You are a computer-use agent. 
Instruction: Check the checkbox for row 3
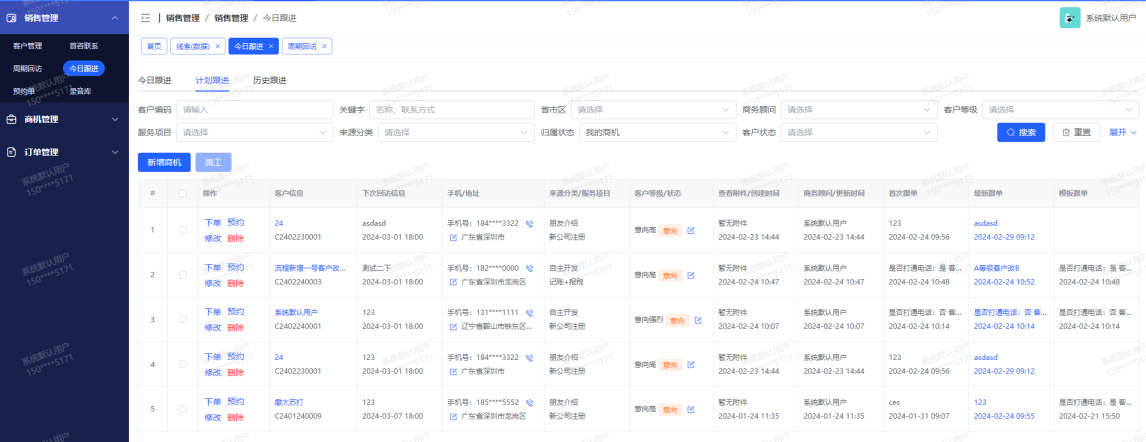pos(182,320)
